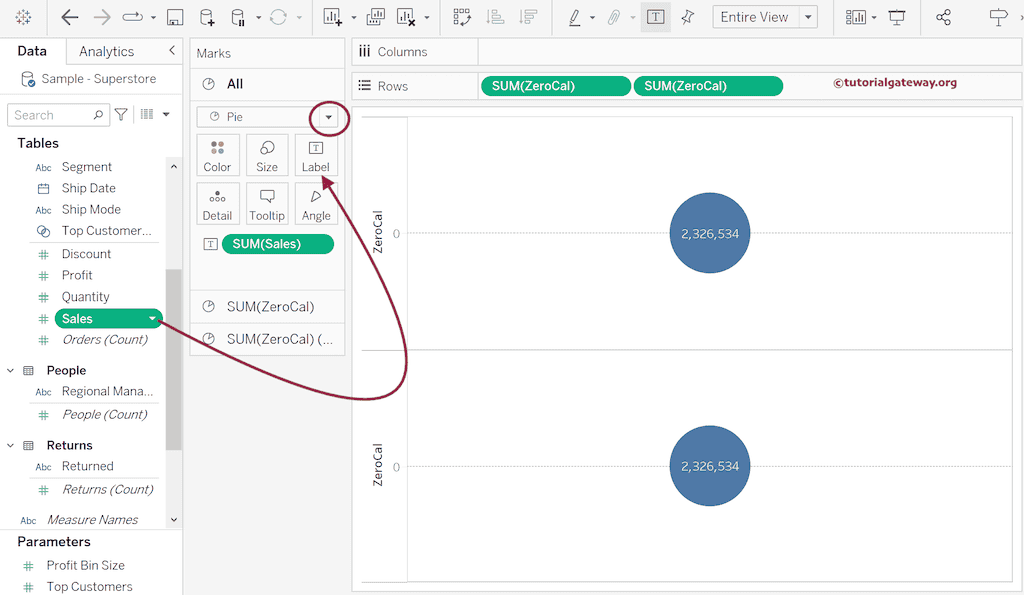The width and height of the screenshot is (1024, 595).
Task: Click the Tooltip button on Marks card
Action: (x=267, y=204)
